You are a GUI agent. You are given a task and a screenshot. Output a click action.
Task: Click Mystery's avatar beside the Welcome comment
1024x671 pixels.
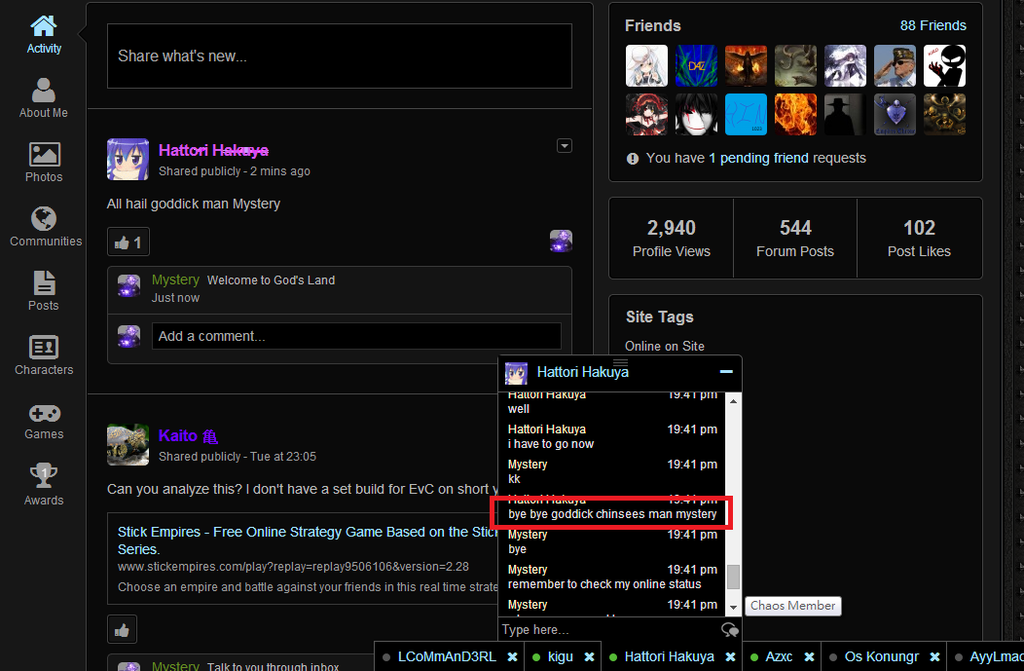(x=129, y=286)
